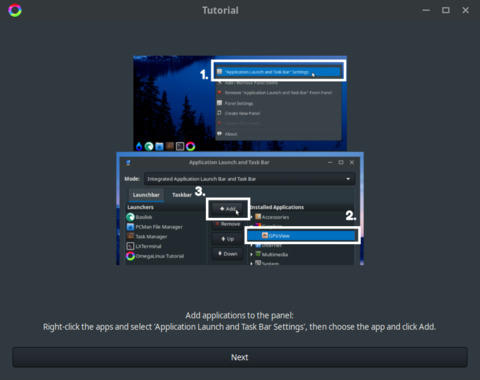This screenshot has height=380, width=480.
Task: Expand Accessories category in the tutorial picture
Action: pyautogui.click(x=252, y=217)
